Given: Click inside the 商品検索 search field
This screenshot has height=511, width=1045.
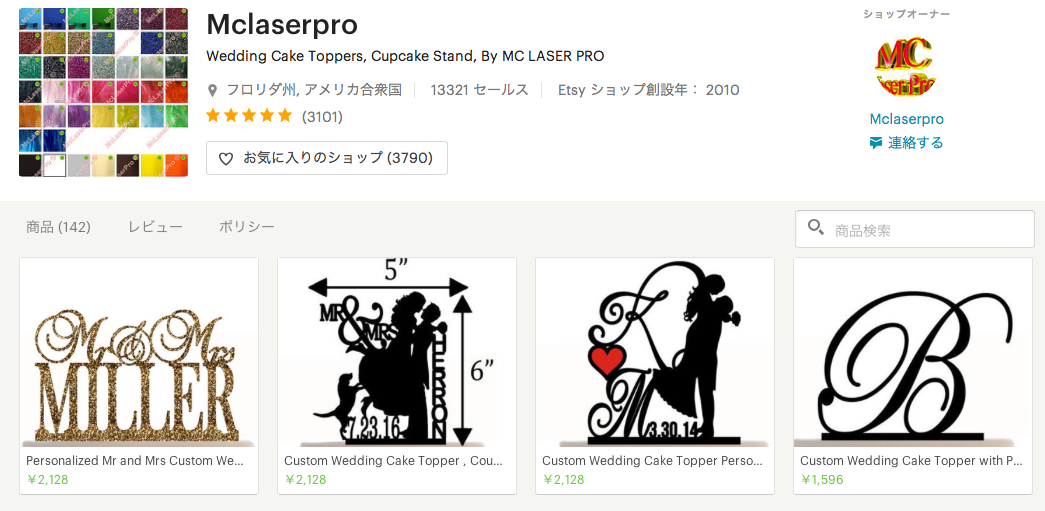Looking at the screenshot, I should pos(927,229).
